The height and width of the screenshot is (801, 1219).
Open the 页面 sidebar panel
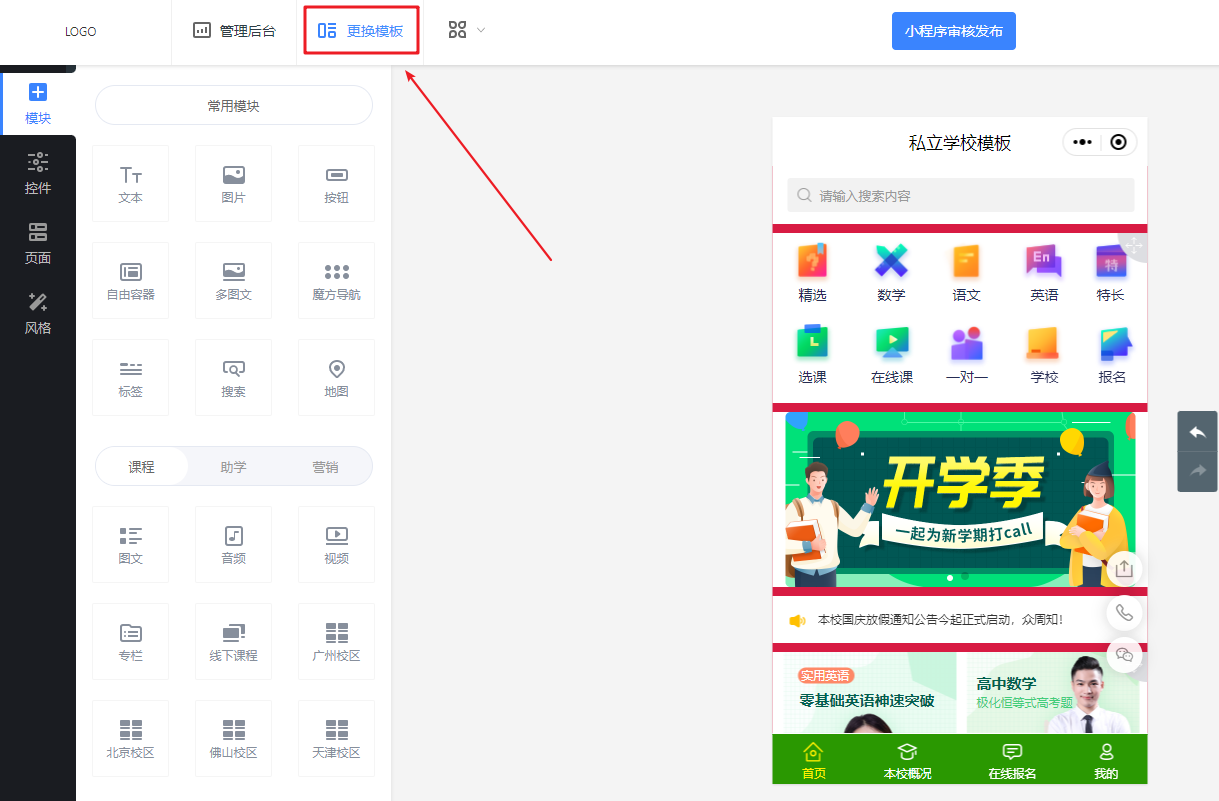click(38, 244)
